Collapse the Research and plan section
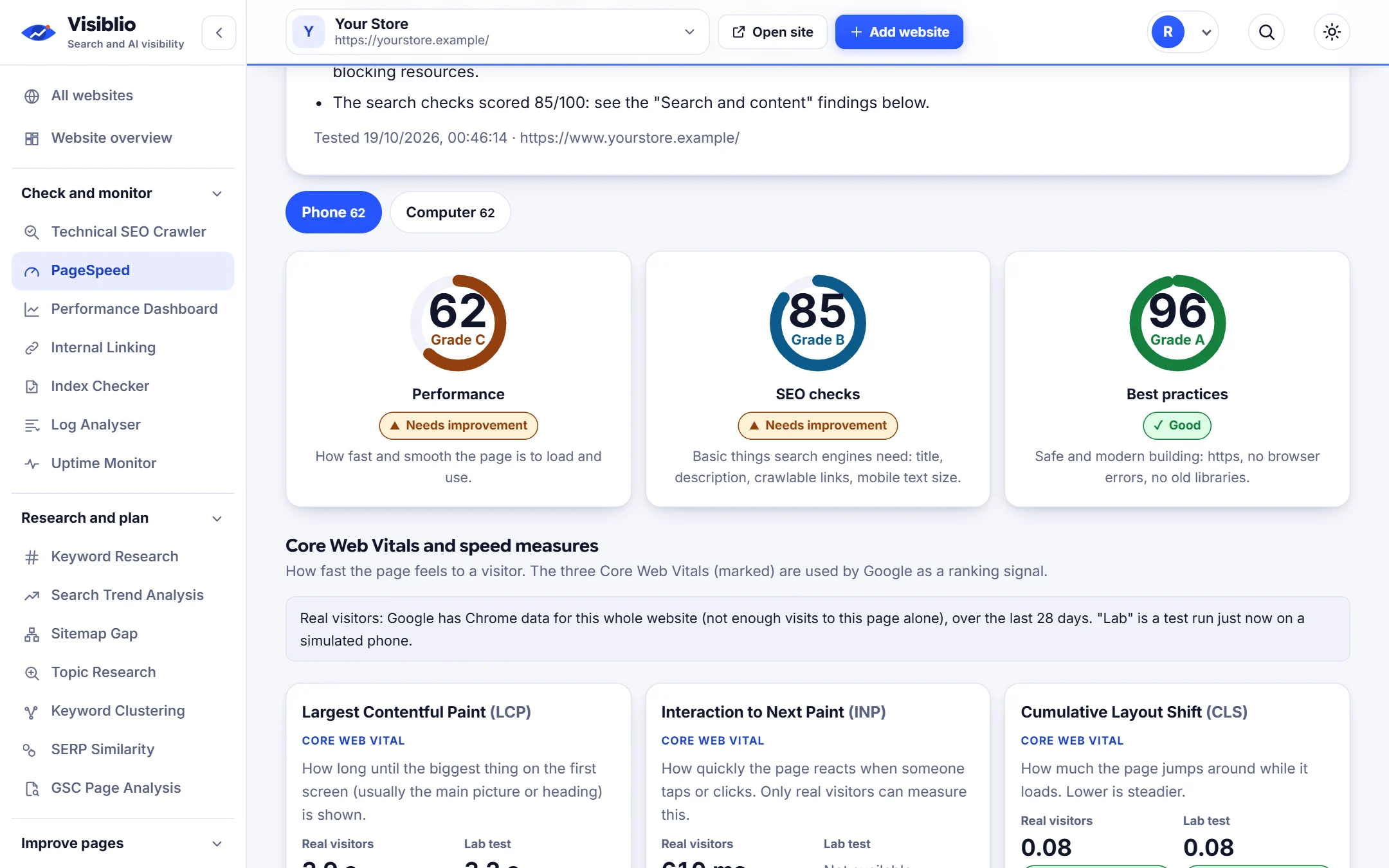Screen dimensions: 1389x868 123,518
